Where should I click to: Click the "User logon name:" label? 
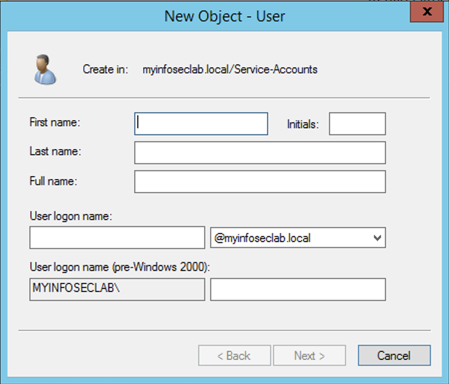click(x=71, y=216)
